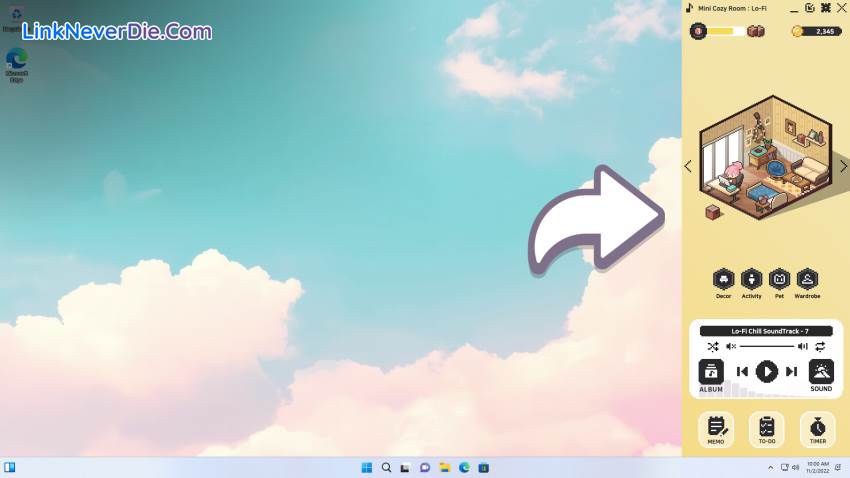The image size is (850, 478).
Task: Open the Windows Start menu
Action: point(366,467)
